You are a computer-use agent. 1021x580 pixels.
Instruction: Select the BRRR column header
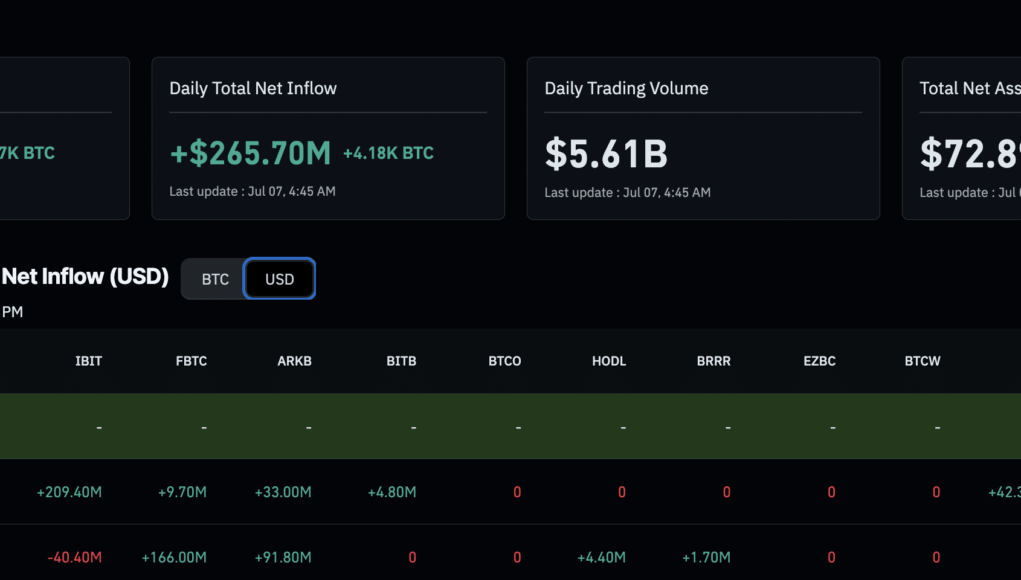pos(714,361)
